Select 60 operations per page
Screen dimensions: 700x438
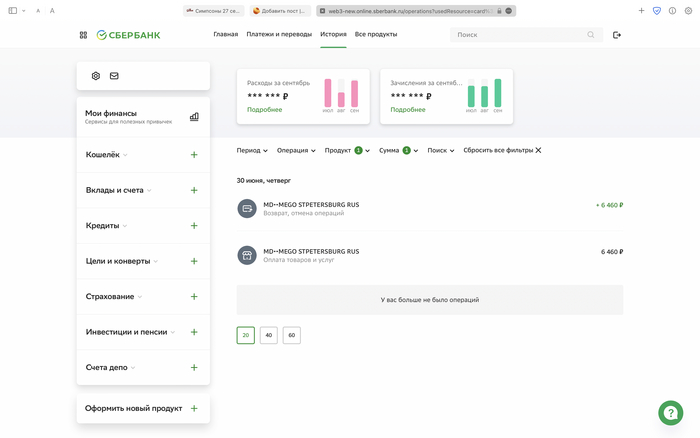tap(291, 335)
